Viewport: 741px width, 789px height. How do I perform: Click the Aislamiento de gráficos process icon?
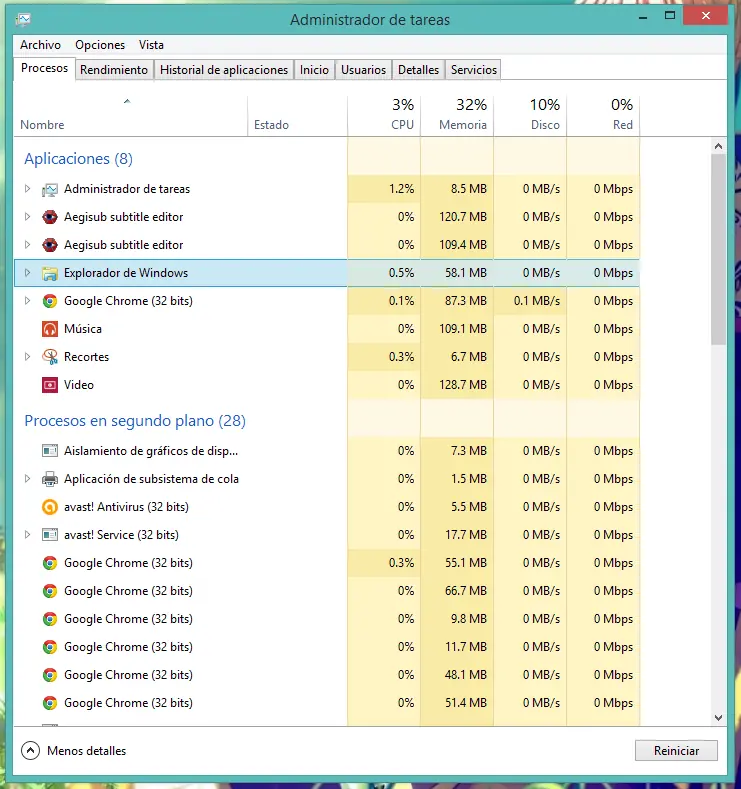50,451
